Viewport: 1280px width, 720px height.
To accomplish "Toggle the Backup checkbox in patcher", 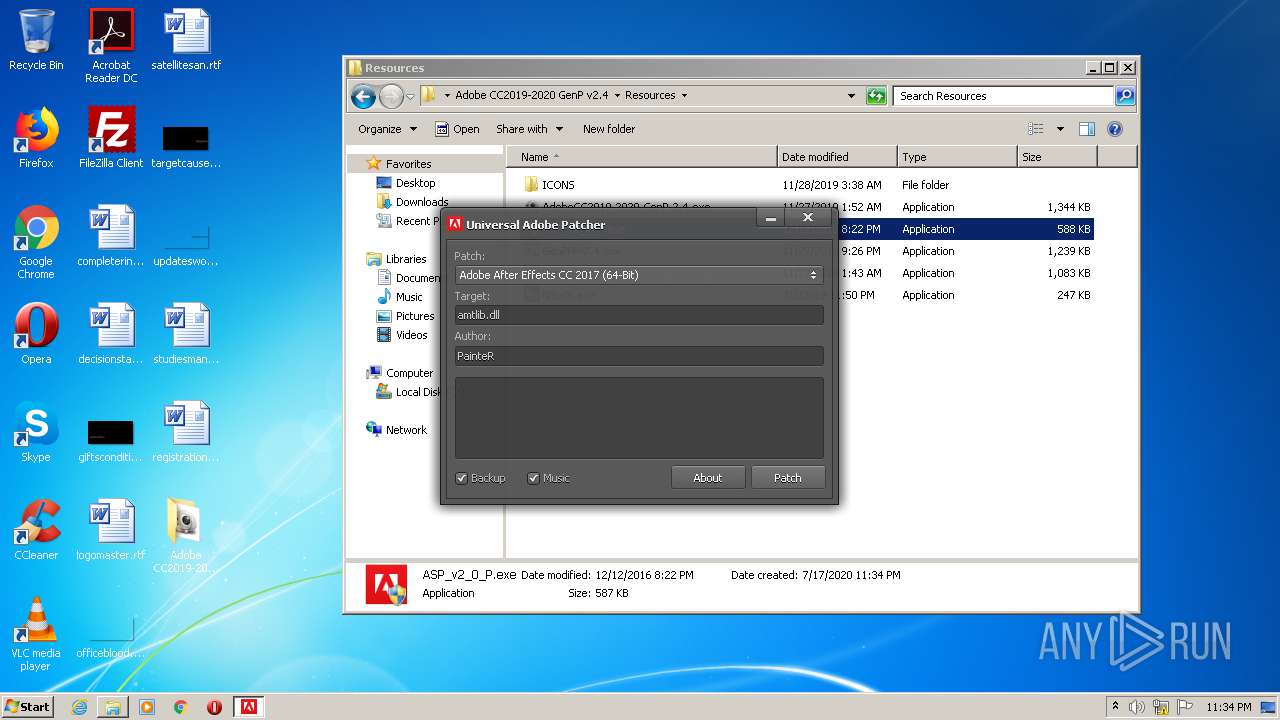I will 462,478.
